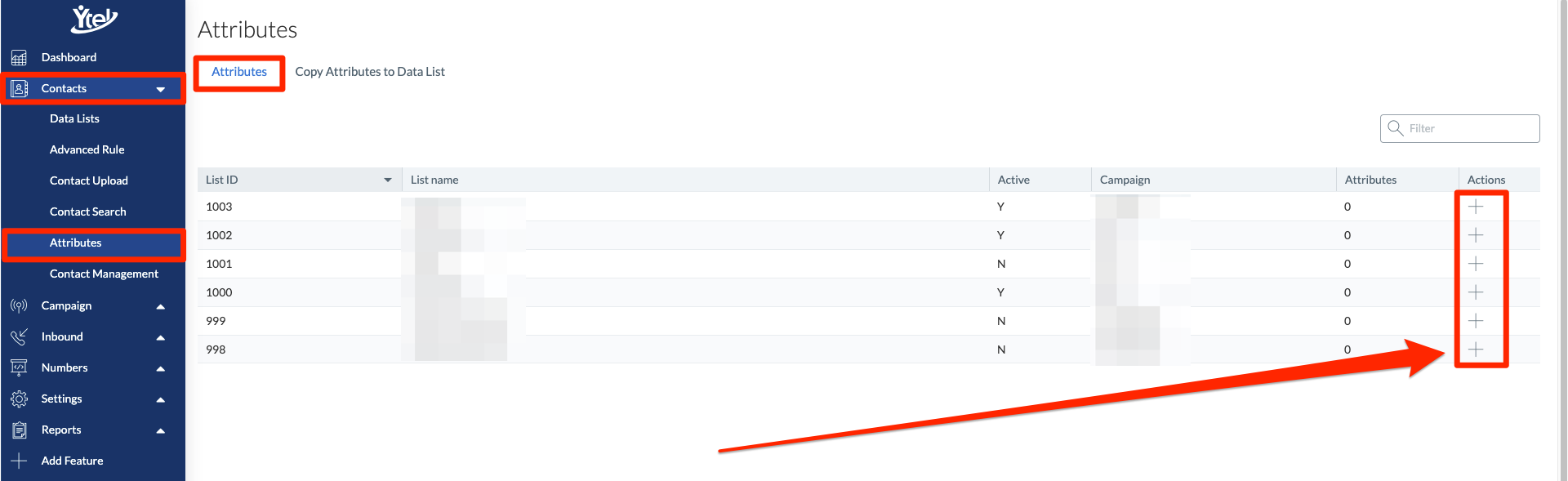Click the Settings gear icon
1568x481 pixels.
(x=19, y=399)
